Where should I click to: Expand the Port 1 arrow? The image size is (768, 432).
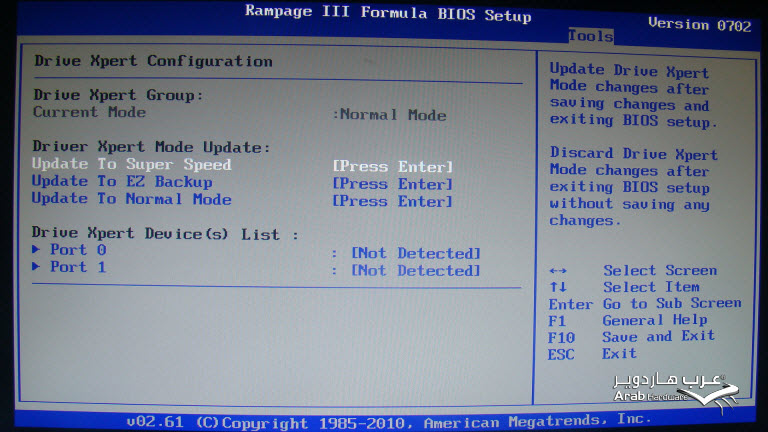click(x=36, y=266)
